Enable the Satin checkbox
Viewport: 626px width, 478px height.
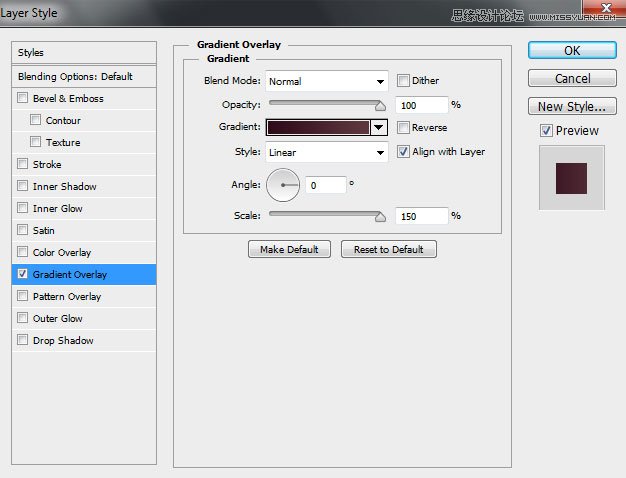point(23,230)
